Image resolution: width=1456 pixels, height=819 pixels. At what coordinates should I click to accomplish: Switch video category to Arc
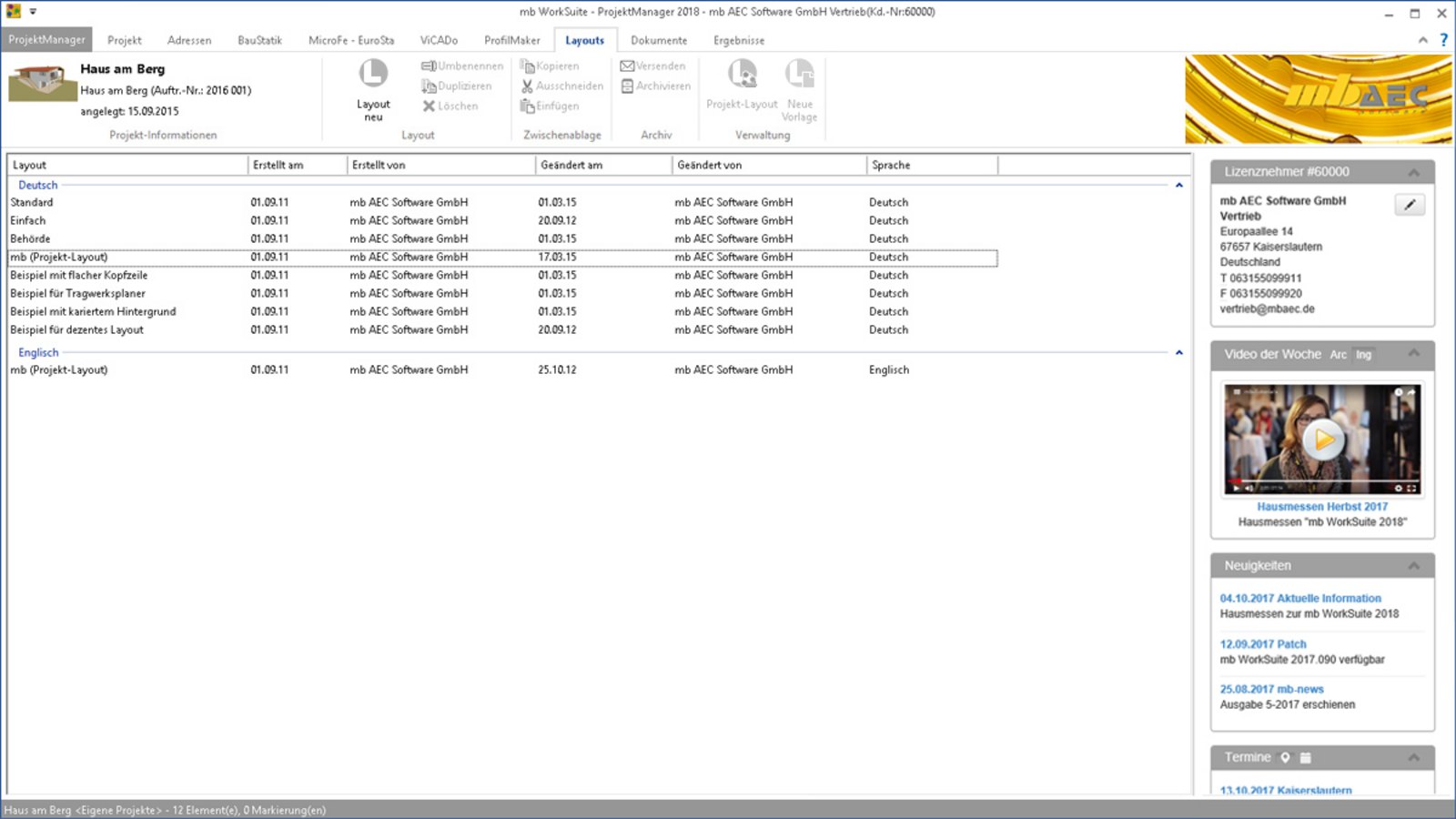click(1338, 355)
